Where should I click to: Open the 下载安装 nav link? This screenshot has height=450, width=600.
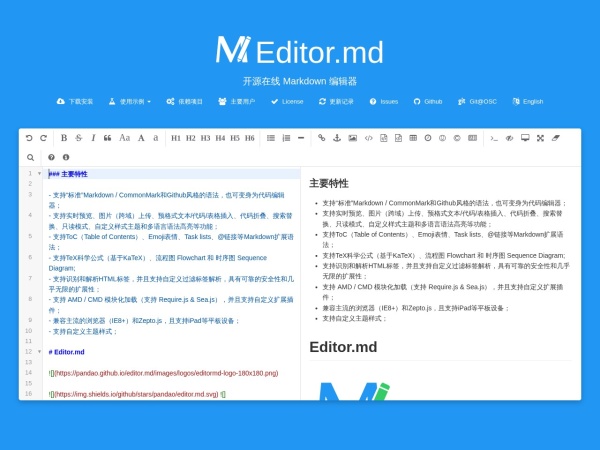coord(75,101)
